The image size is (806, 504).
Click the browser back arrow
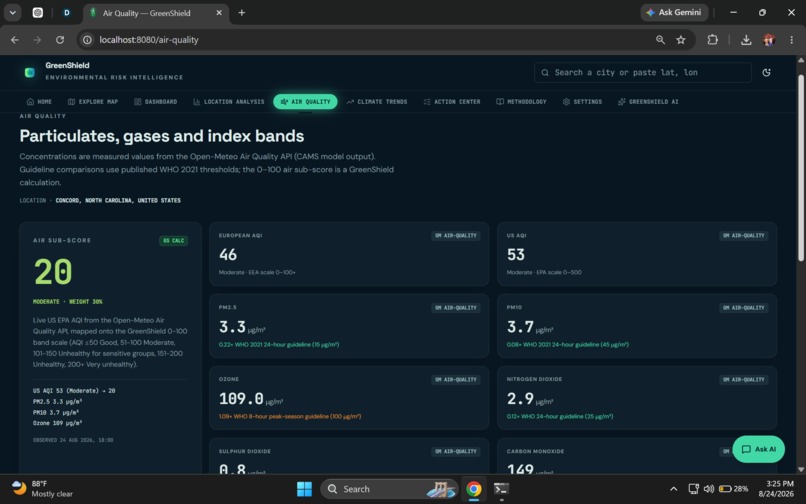[x=14, y=40]
